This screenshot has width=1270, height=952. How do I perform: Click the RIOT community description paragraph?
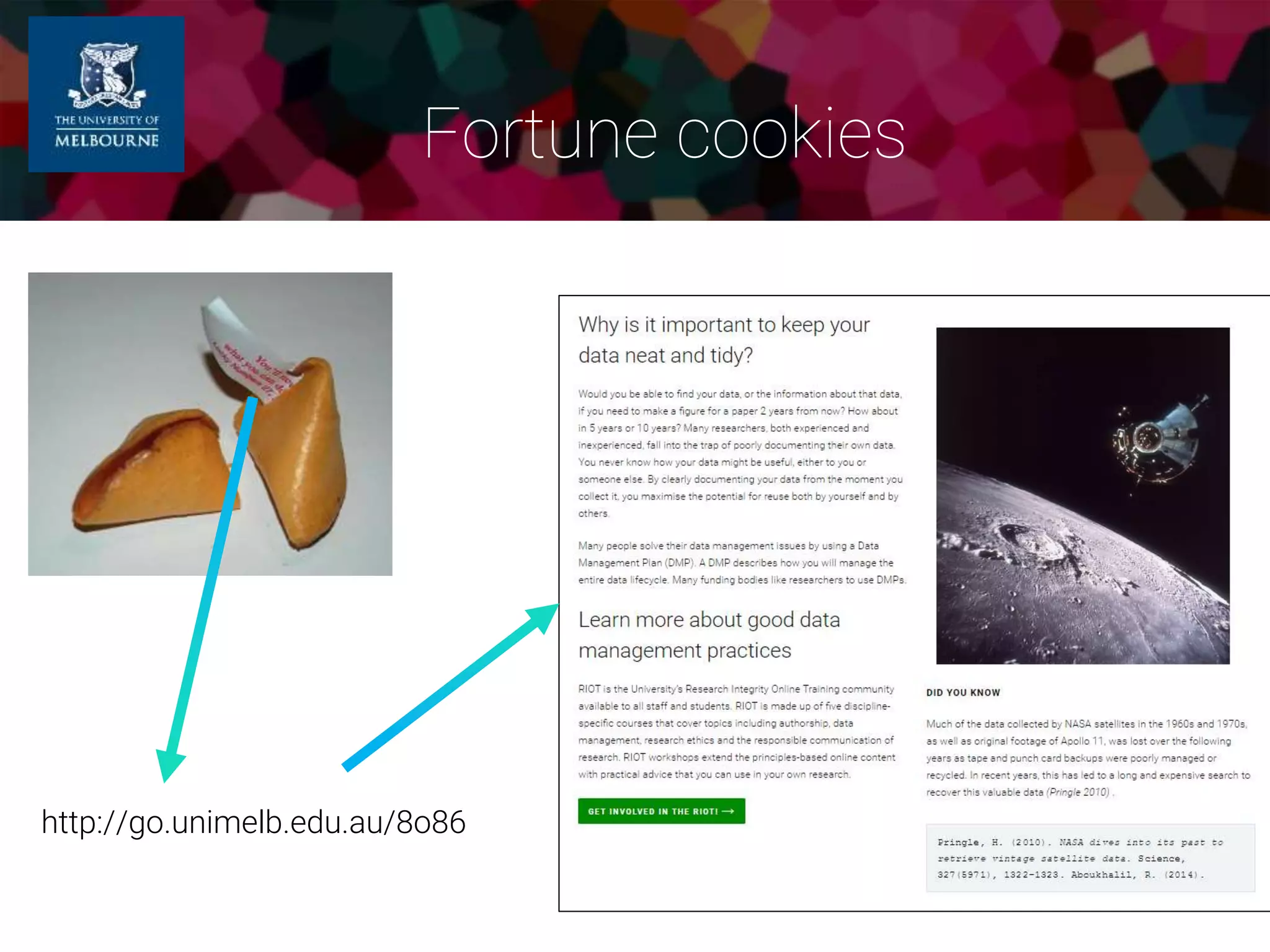tap(737, 732)
